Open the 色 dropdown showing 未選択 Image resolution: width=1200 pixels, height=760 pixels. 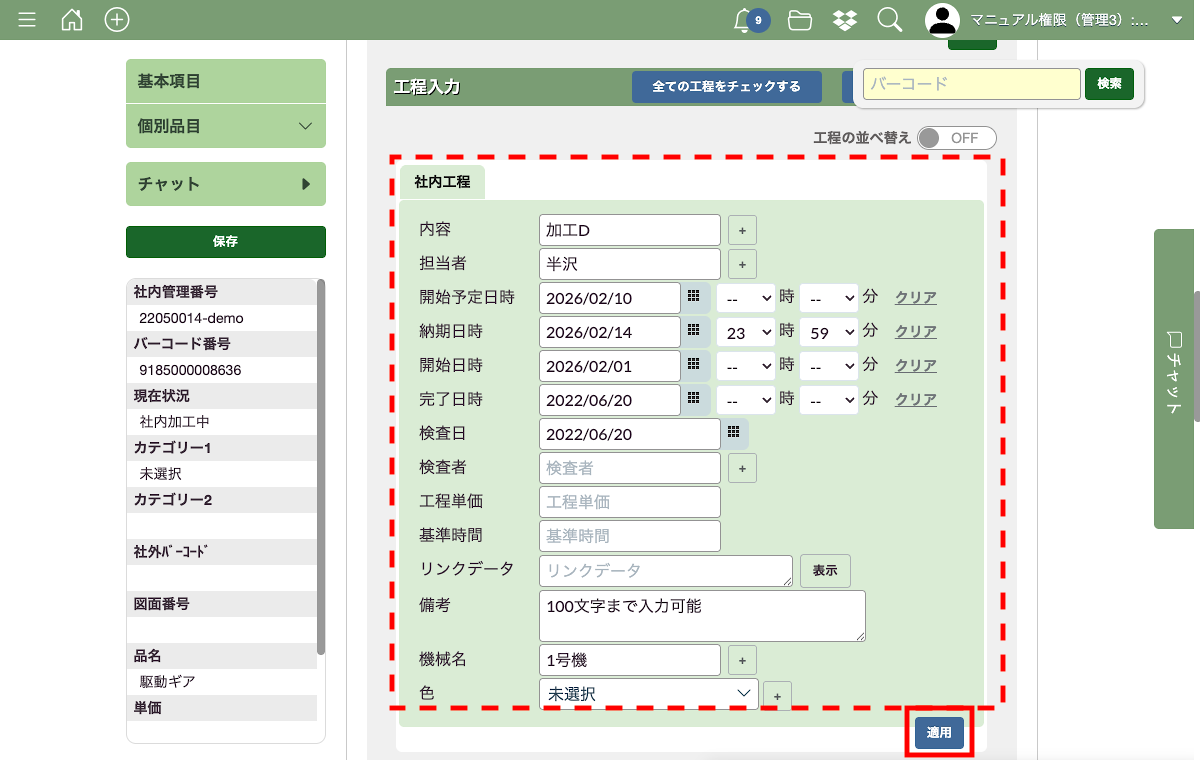click(648, 693)
